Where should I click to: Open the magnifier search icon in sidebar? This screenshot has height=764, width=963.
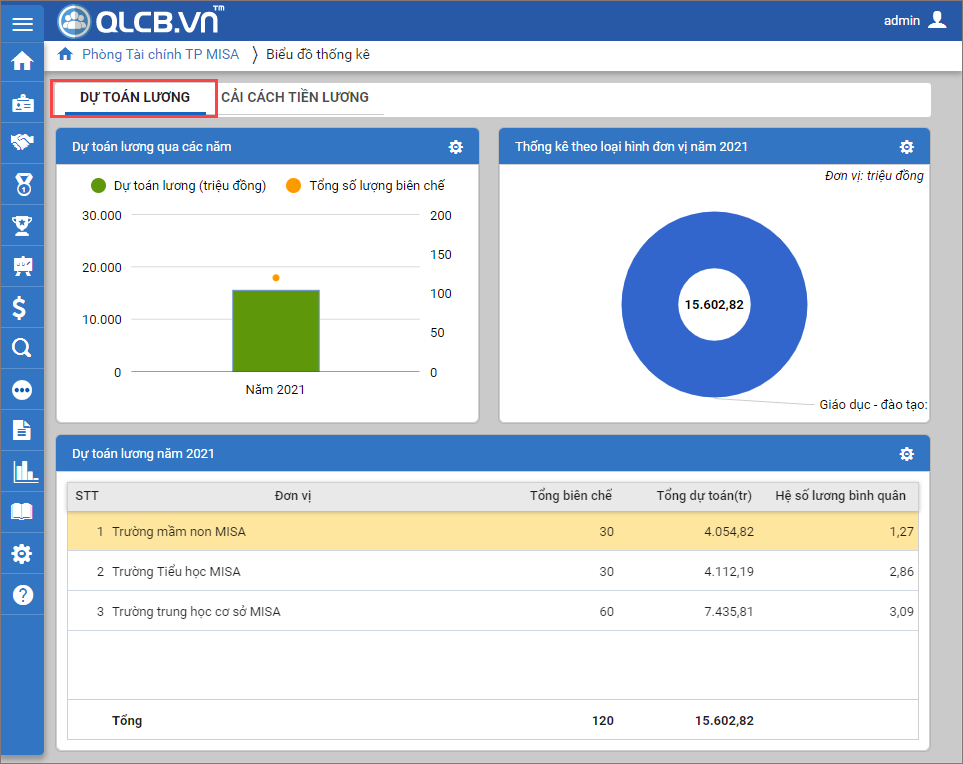click(x=22, y=348)
